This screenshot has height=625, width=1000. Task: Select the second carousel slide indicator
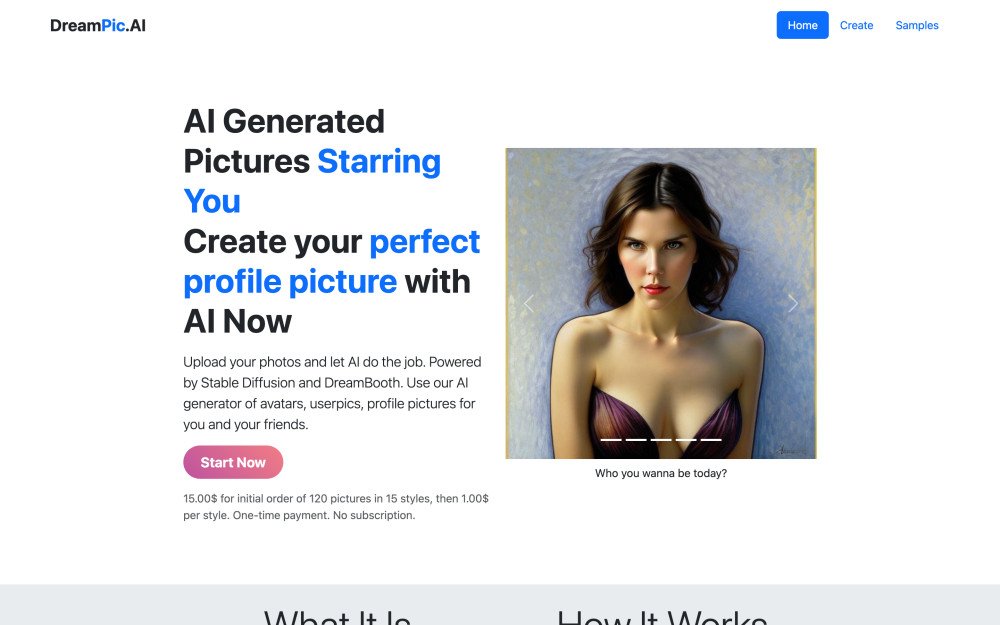pyautogui.click(x=636, y=439)
